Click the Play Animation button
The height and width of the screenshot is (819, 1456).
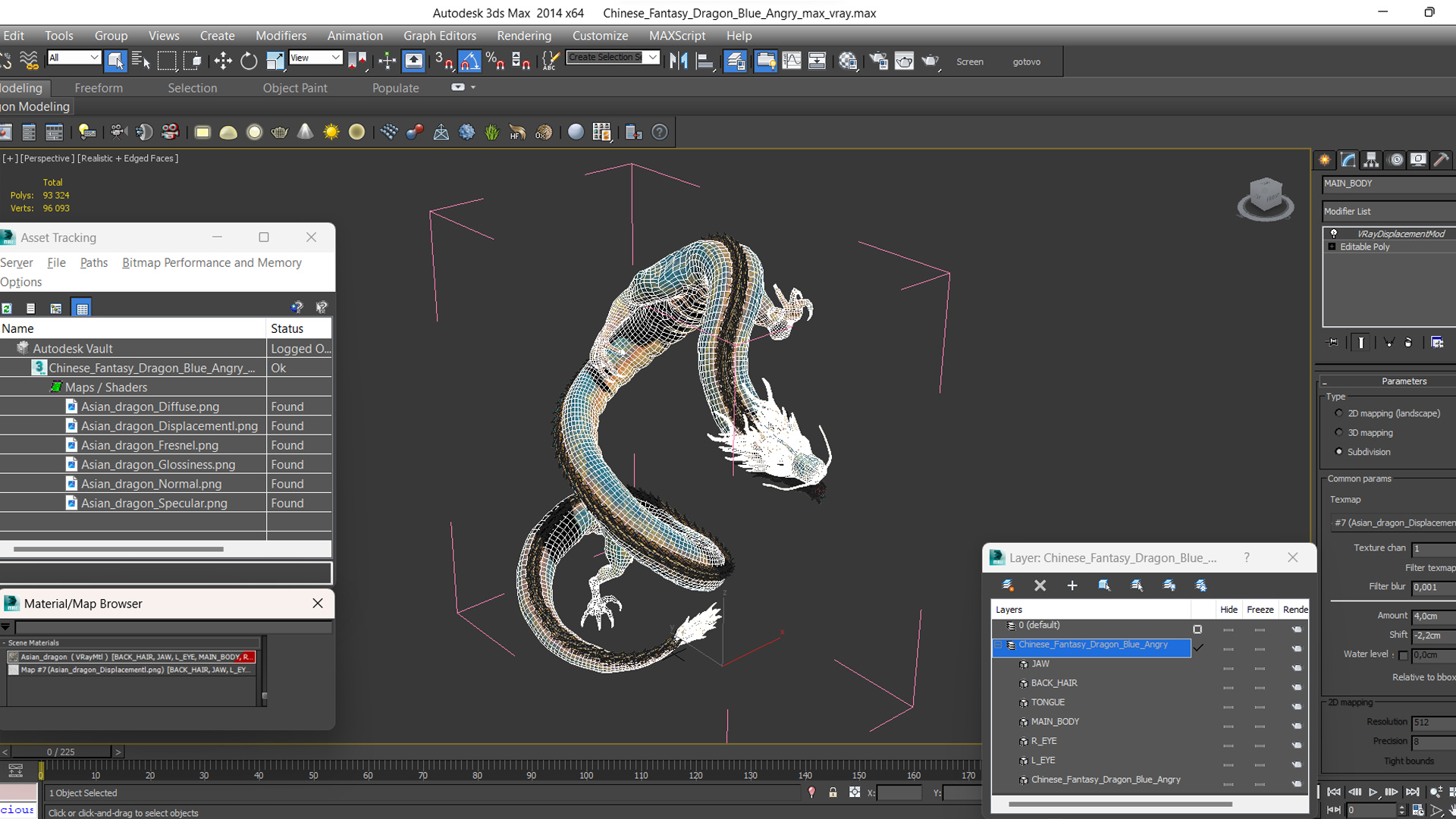(1373, 792)
